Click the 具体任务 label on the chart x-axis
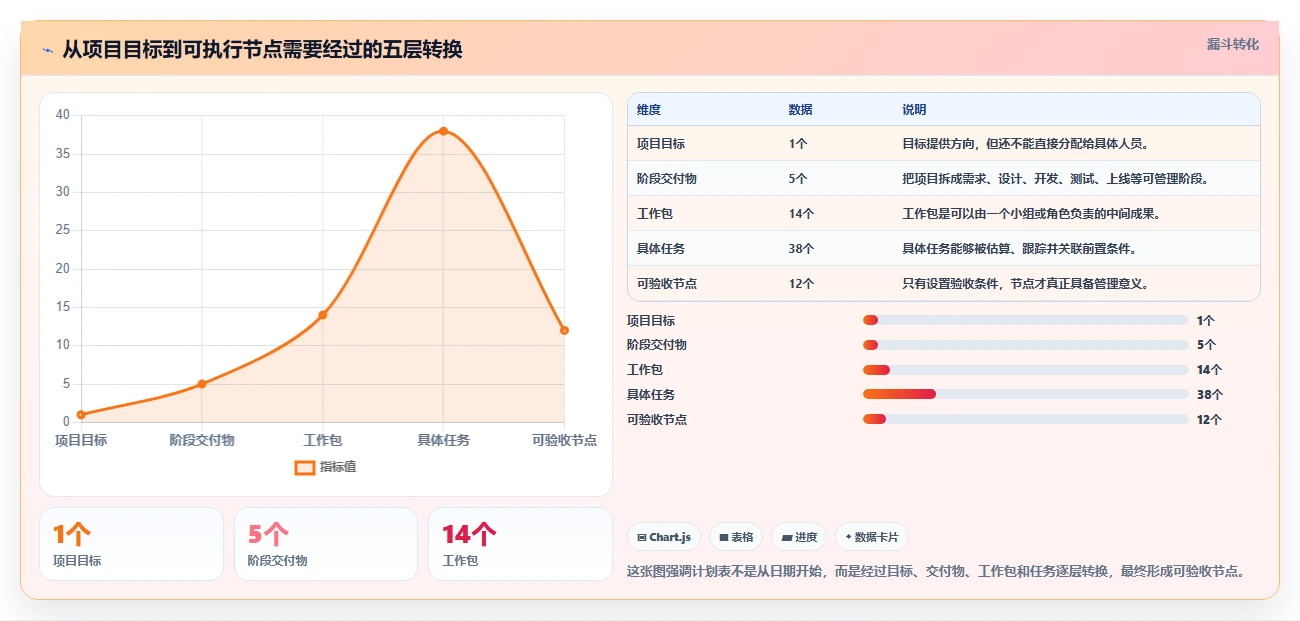 pos(443,440)
